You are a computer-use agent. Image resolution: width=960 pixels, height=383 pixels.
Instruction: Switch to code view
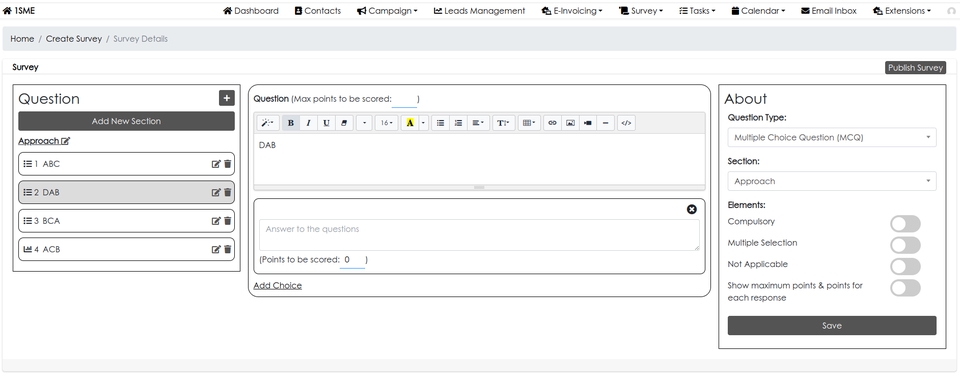(626, 123)
